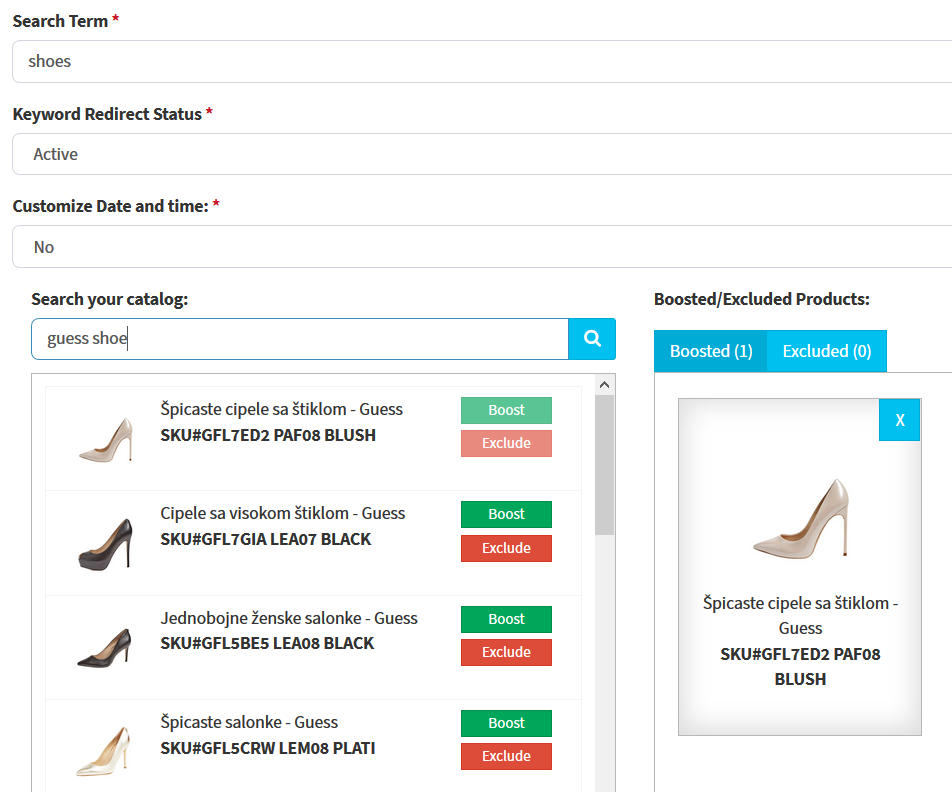952x792 pixels.
Task: Exclude the GFL7GIA LEA07 BLACK product
Action: coord(506,548)
